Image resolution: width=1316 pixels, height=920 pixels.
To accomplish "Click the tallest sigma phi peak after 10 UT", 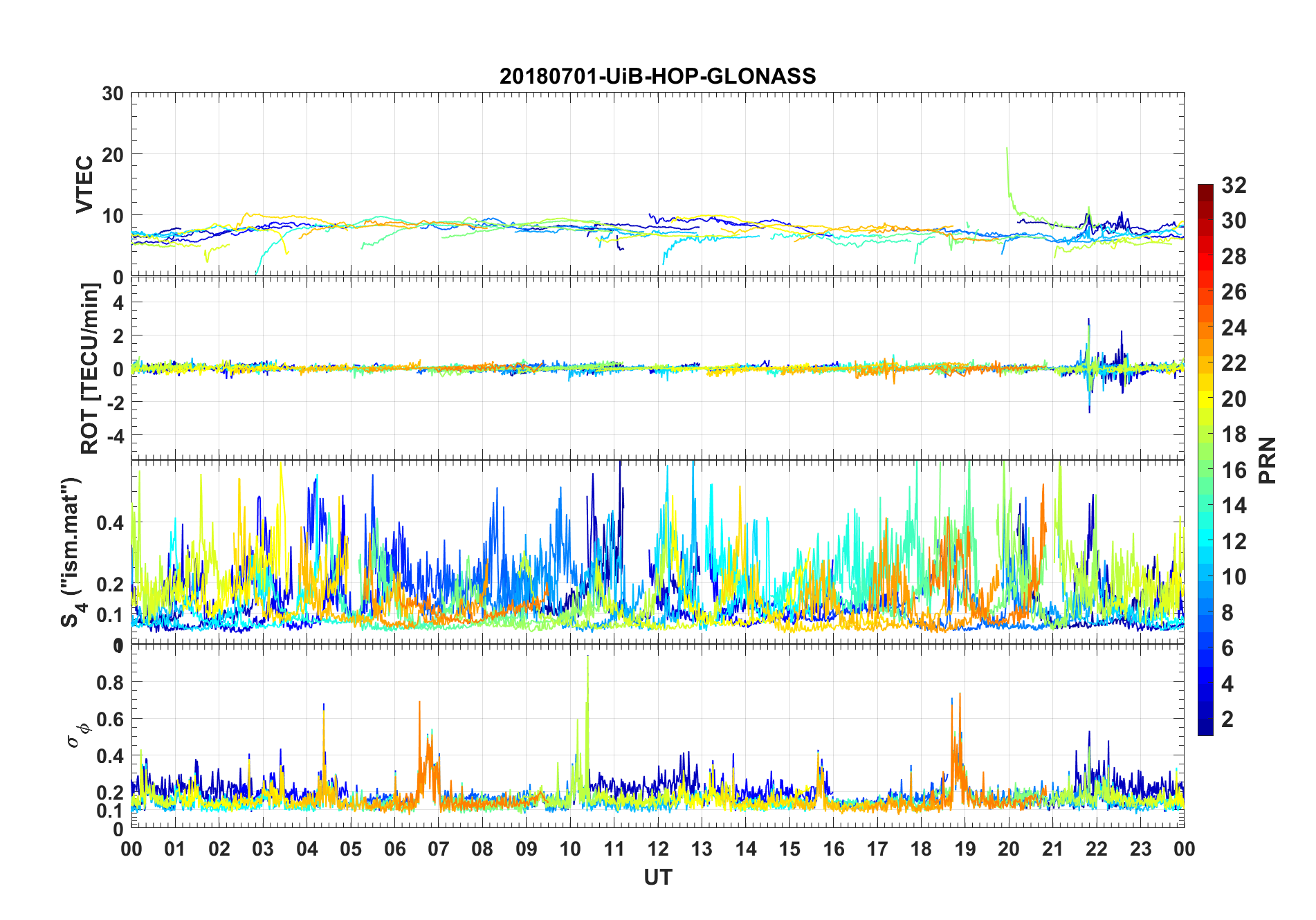I will (587, 657).
